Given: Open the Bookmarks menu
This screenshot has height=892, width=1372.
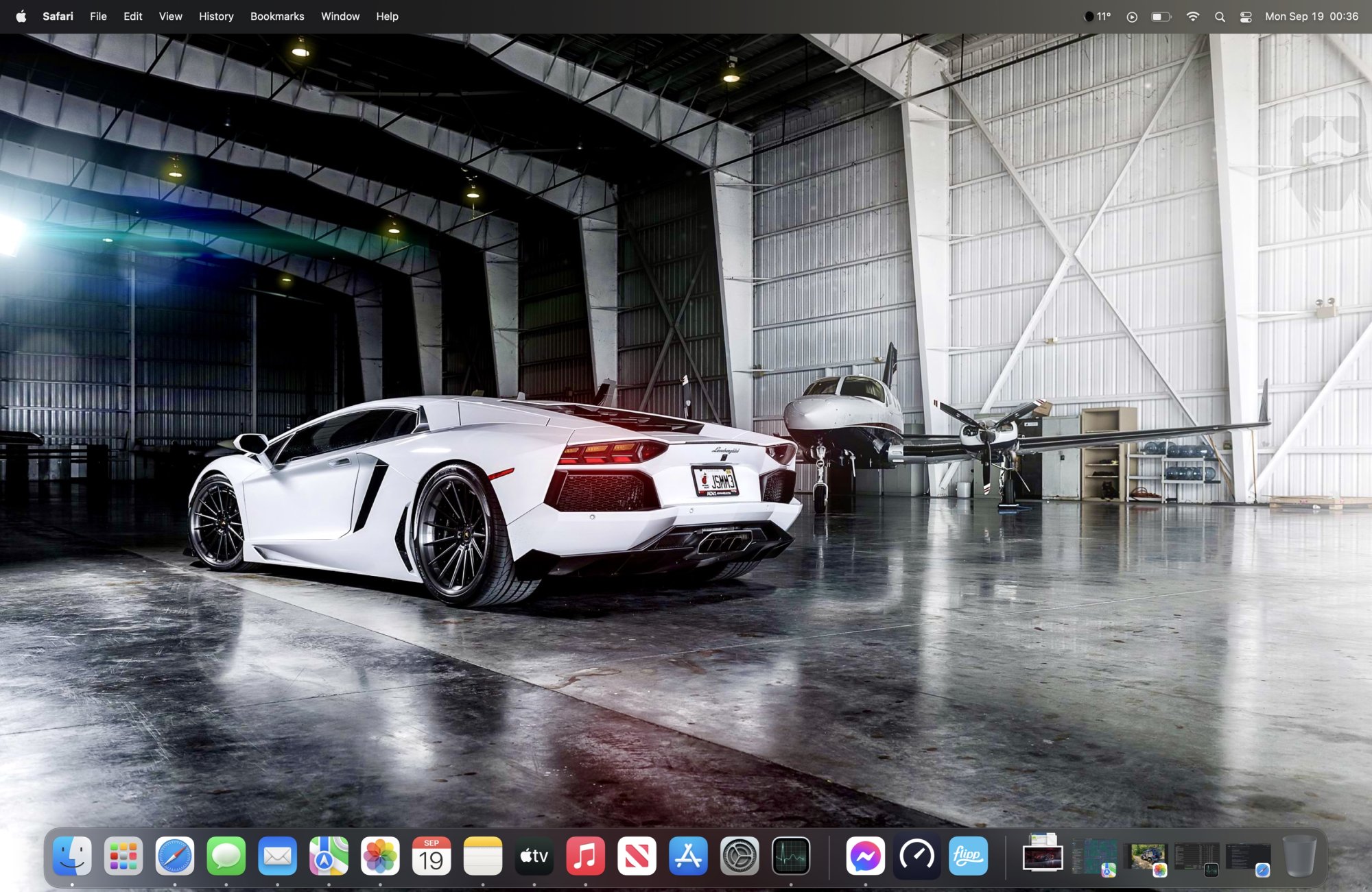Looking at the screenshot, I should [x=276, y=16].
